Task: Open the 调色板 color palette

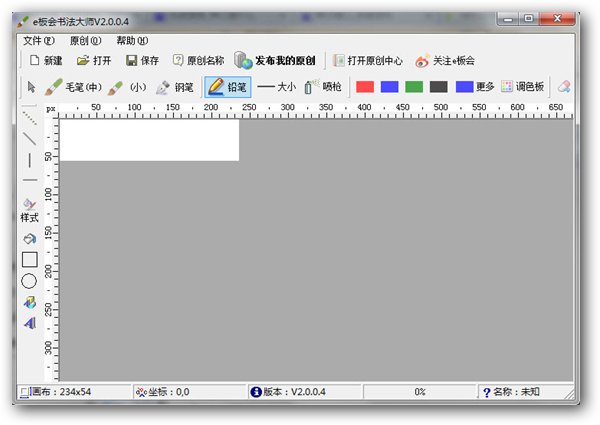Action: (523, 87)
